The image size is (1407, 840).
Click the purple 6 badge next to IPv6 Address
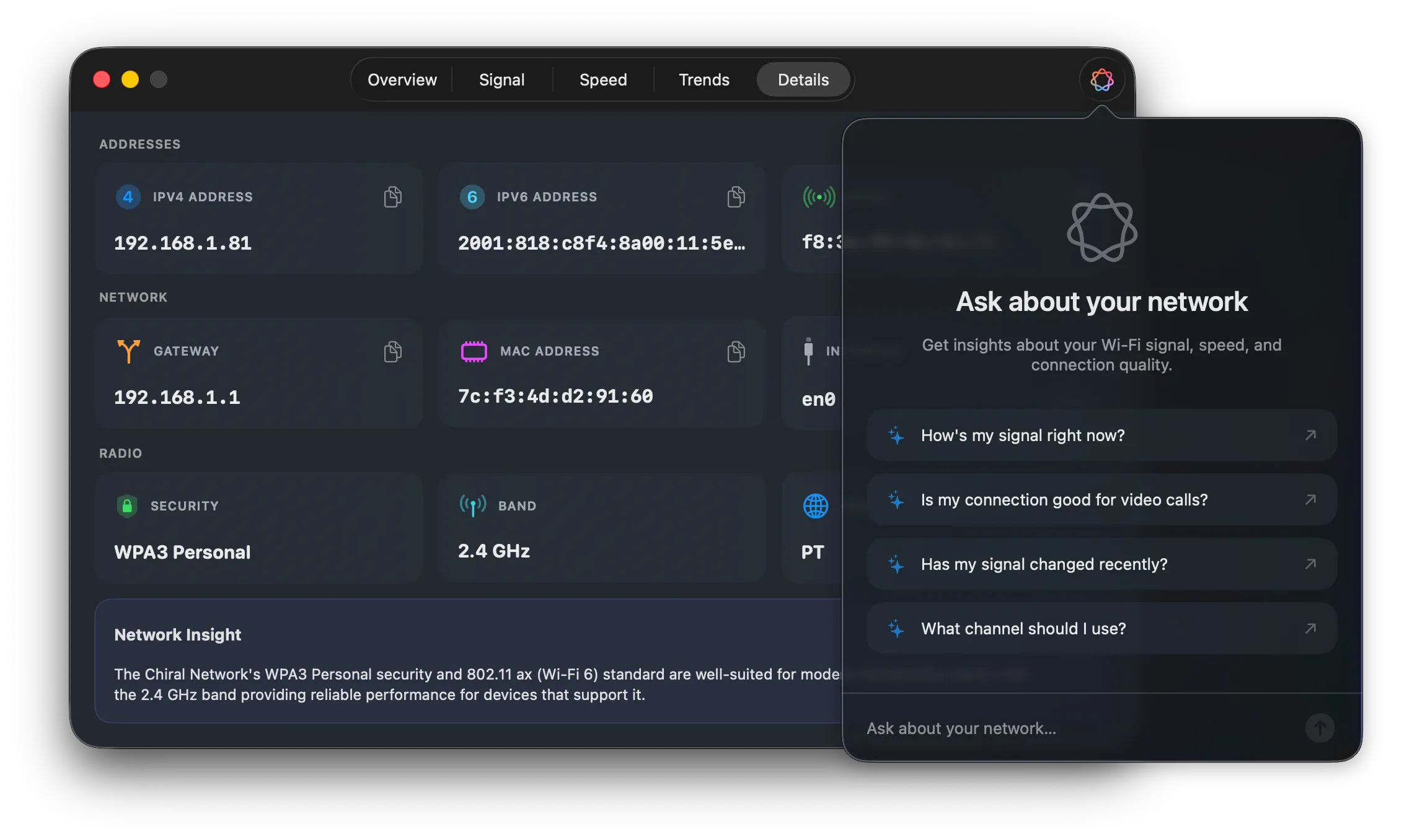point(473,196)
